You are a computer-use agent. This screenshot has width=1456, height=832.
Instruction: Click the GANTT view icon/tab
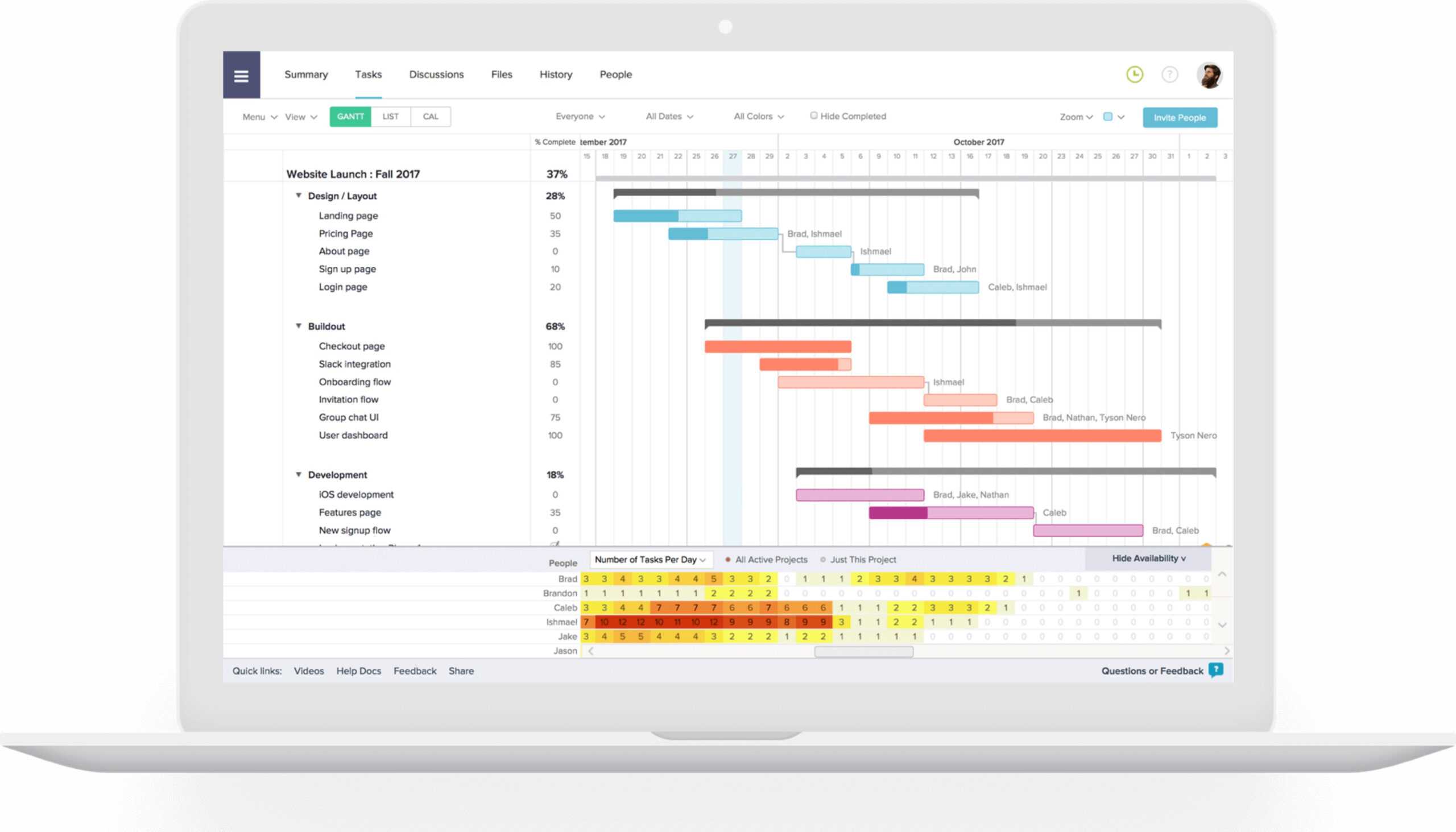click(x=350, y=117)
